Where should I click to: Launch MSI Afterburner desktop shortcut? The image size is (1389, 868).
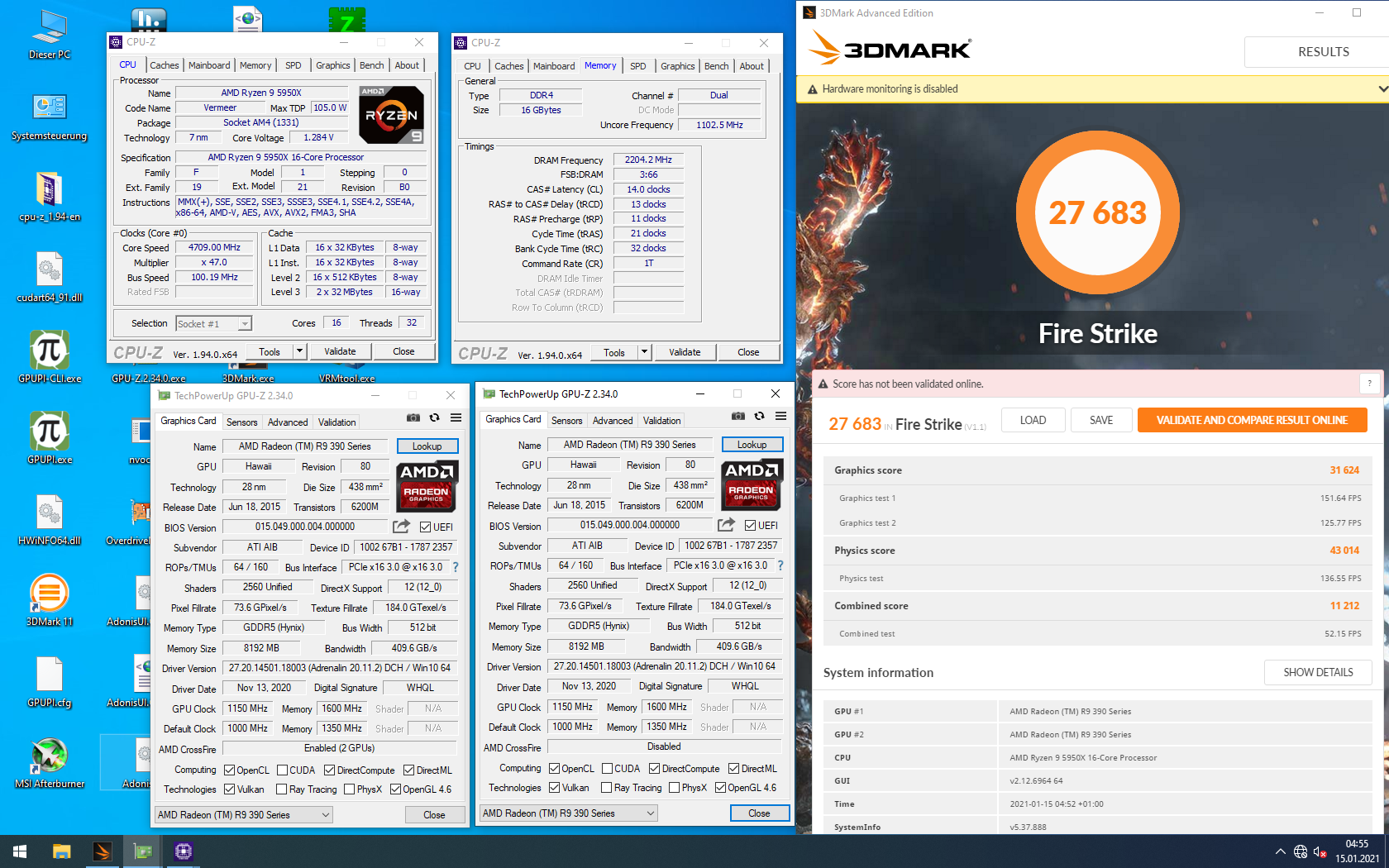click(x=50, y=762)
